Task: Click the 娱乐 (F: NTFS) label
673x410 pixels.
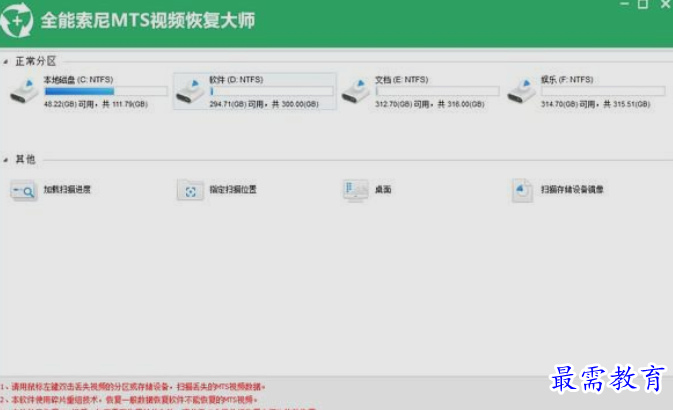Action: coord(567,79)
